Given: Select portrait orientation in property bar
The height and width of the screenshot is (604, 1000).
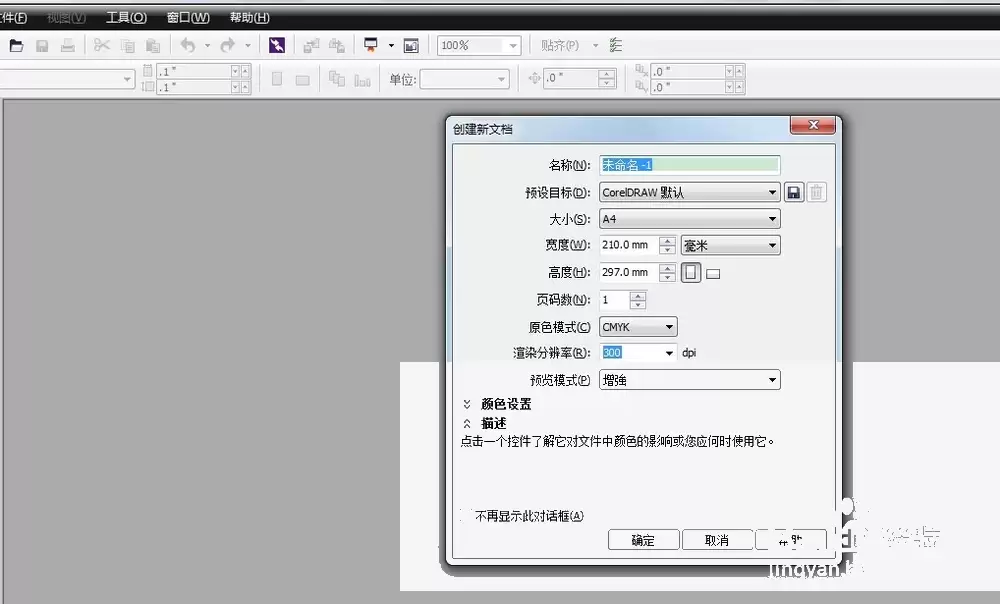Looking at the screenshot, I should coord(277,79).
